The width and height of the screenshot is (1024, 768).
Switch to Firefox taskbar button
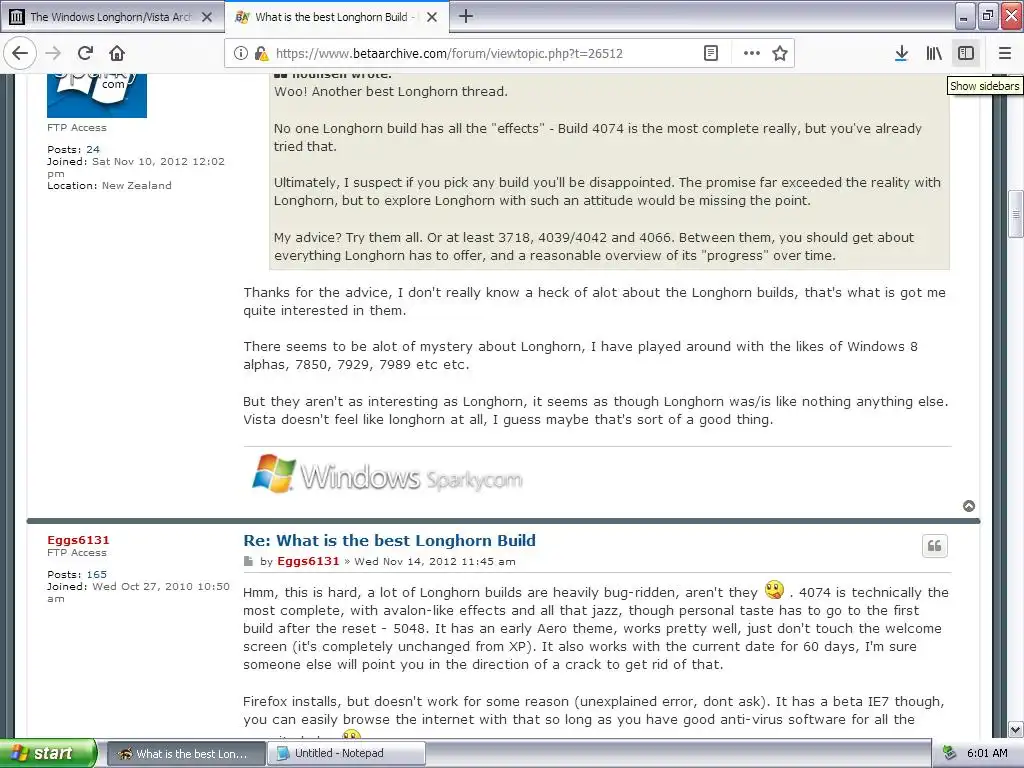[185, 754]
